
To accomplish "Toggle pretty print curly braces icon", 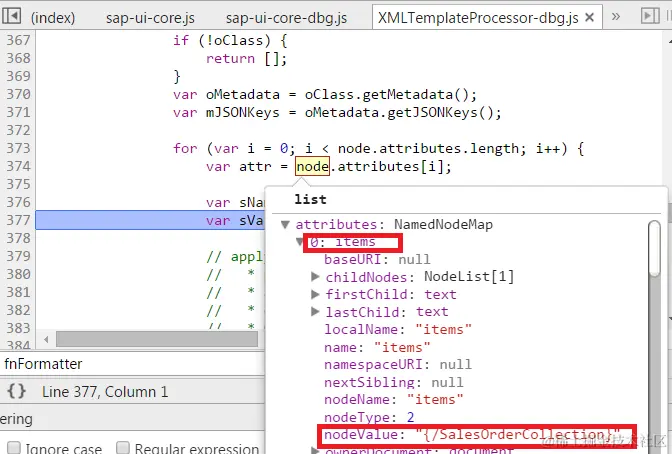I will click(17, 391).
